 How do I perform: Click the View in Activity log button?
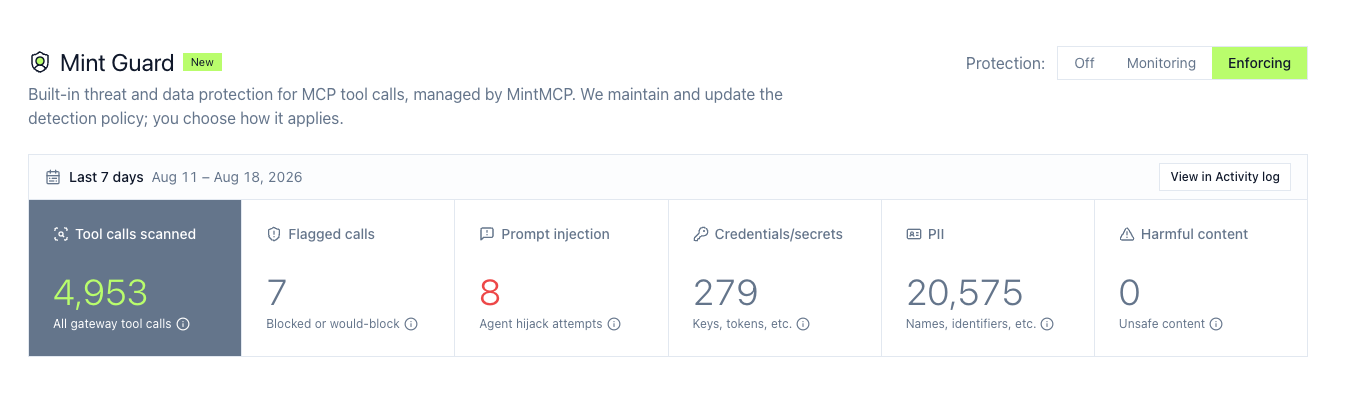1225,177
